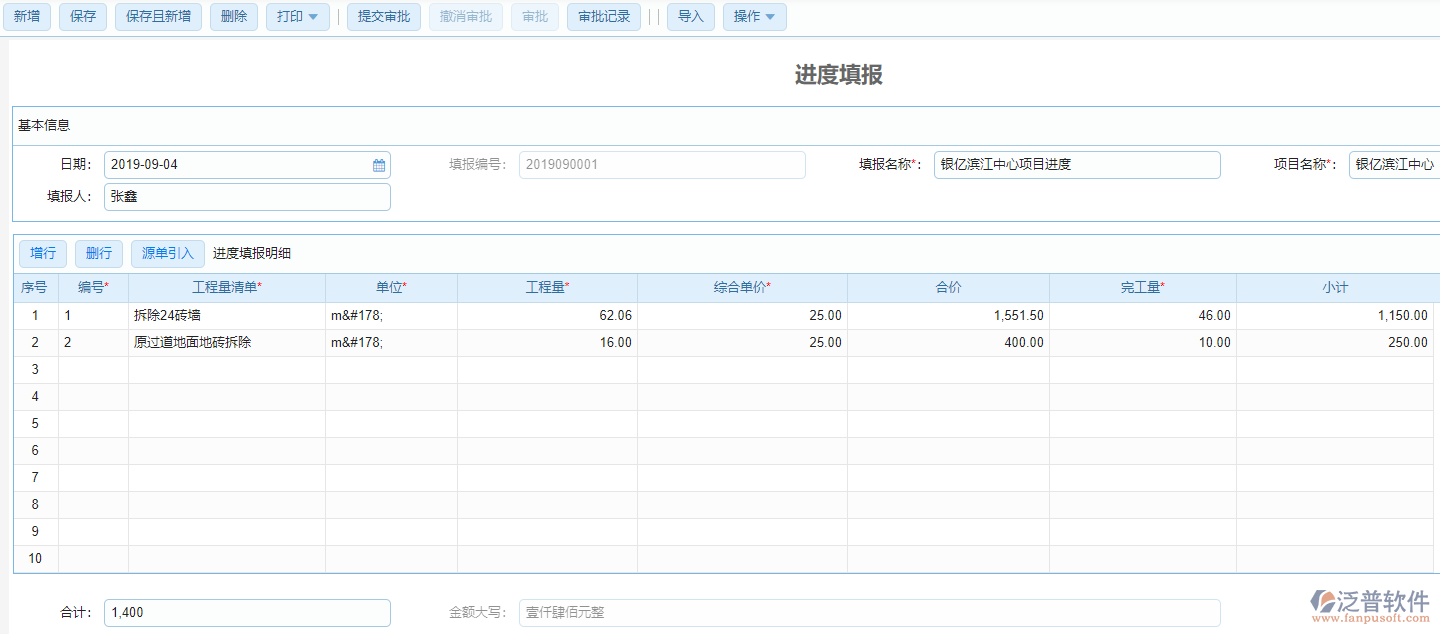The width and height of the screenshot is (1440, 634).
Task: Click 保存且新增 to save and add new
Action: click(157, 16)
